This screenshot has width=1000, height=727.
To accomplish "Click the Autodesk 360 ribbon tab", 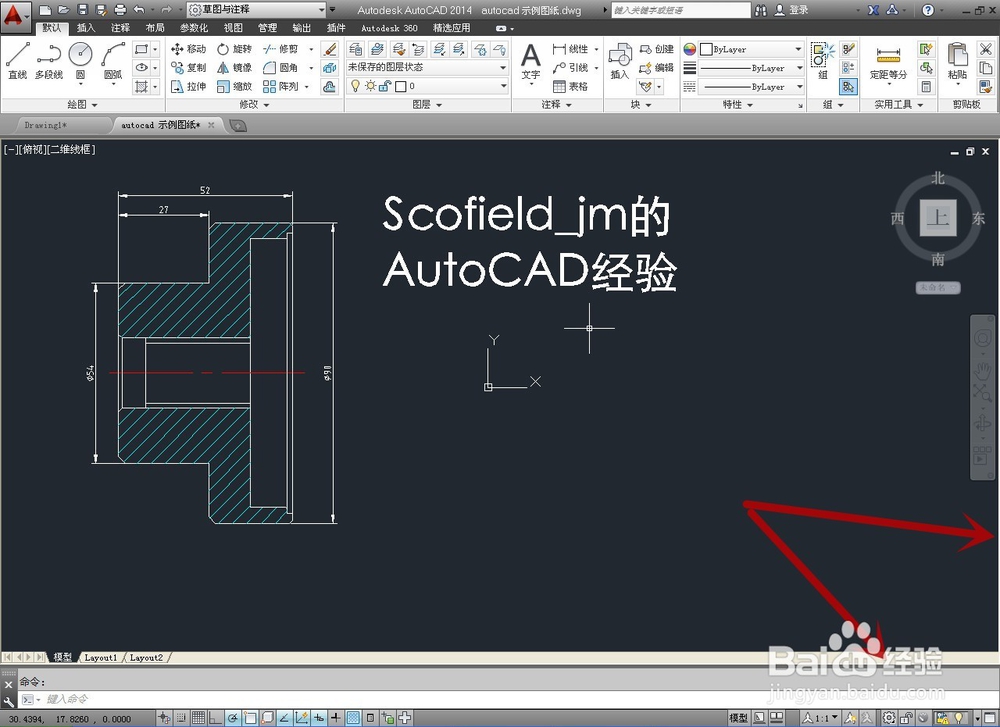I will click(x=389, y=28).
